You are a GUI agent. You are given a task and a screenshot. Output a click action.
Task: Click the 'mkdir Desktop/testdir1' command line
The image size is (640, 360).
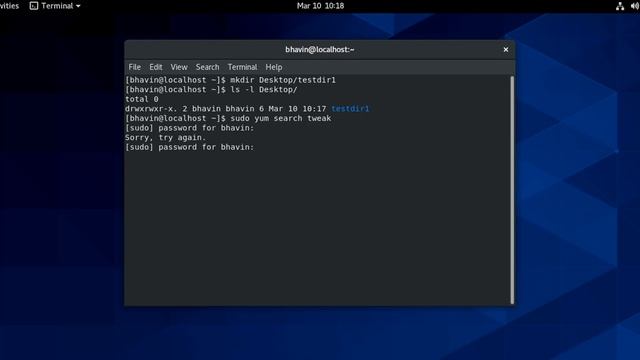coord(231,80)
